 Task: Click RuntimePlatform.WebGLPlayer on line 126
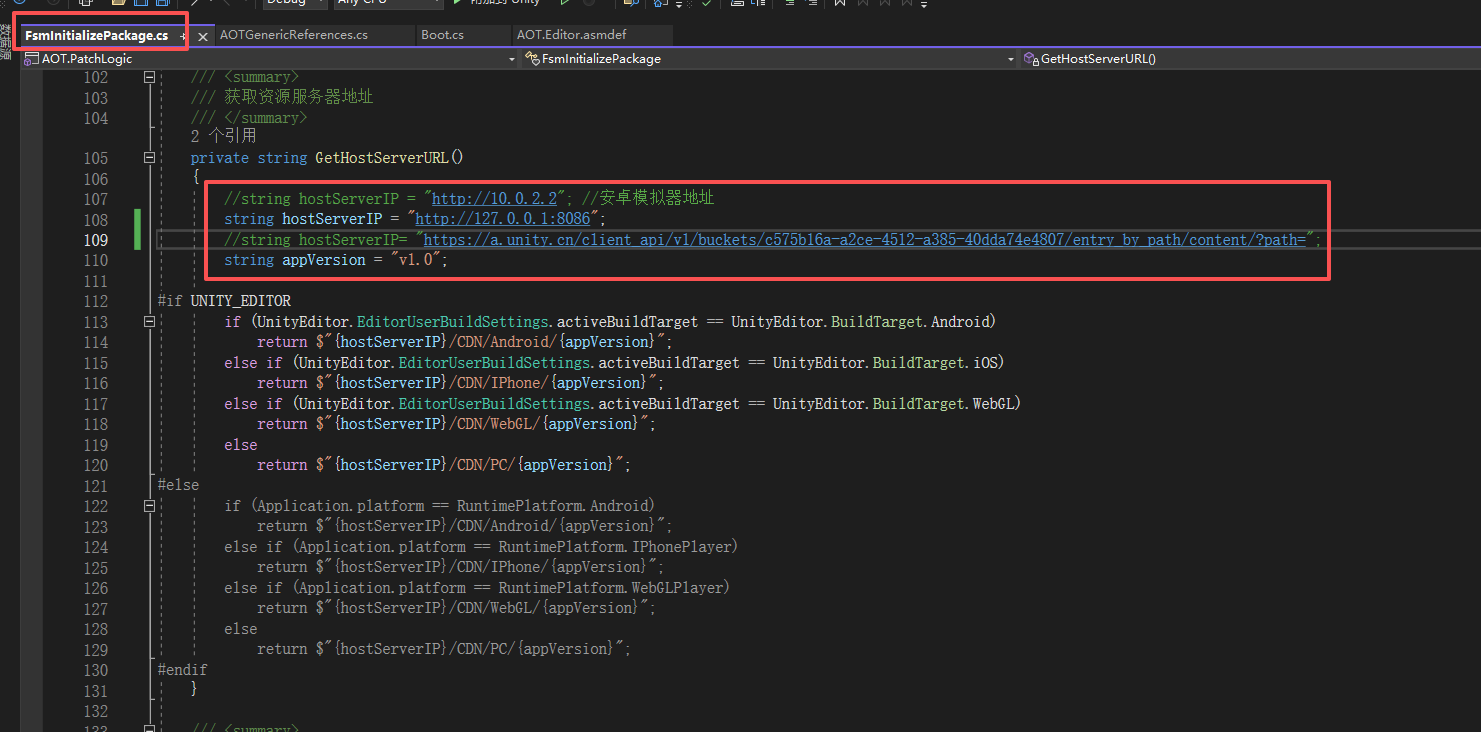pos(609,588)
